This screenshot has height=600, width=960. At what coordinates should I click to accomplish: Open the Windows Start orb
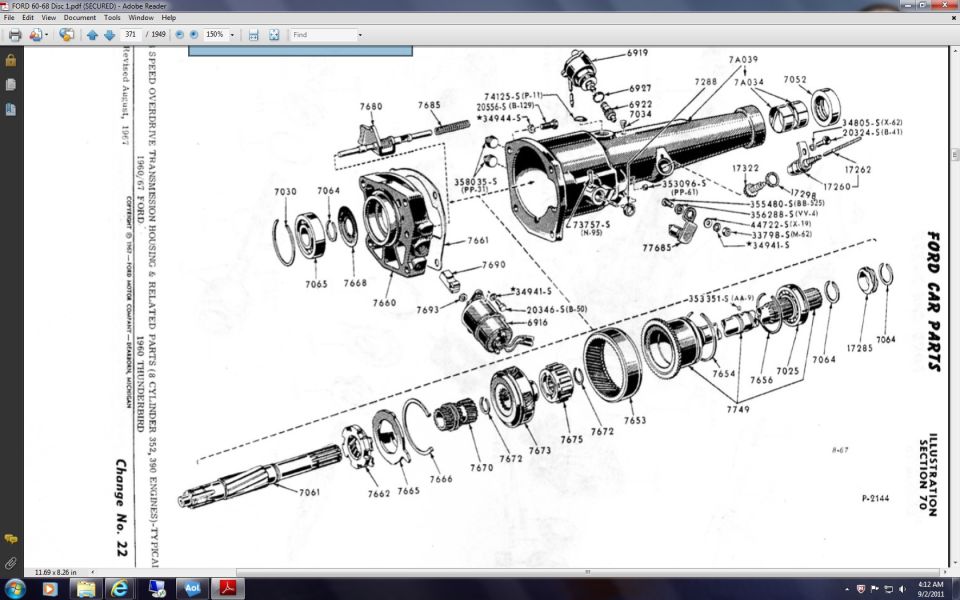13,589
